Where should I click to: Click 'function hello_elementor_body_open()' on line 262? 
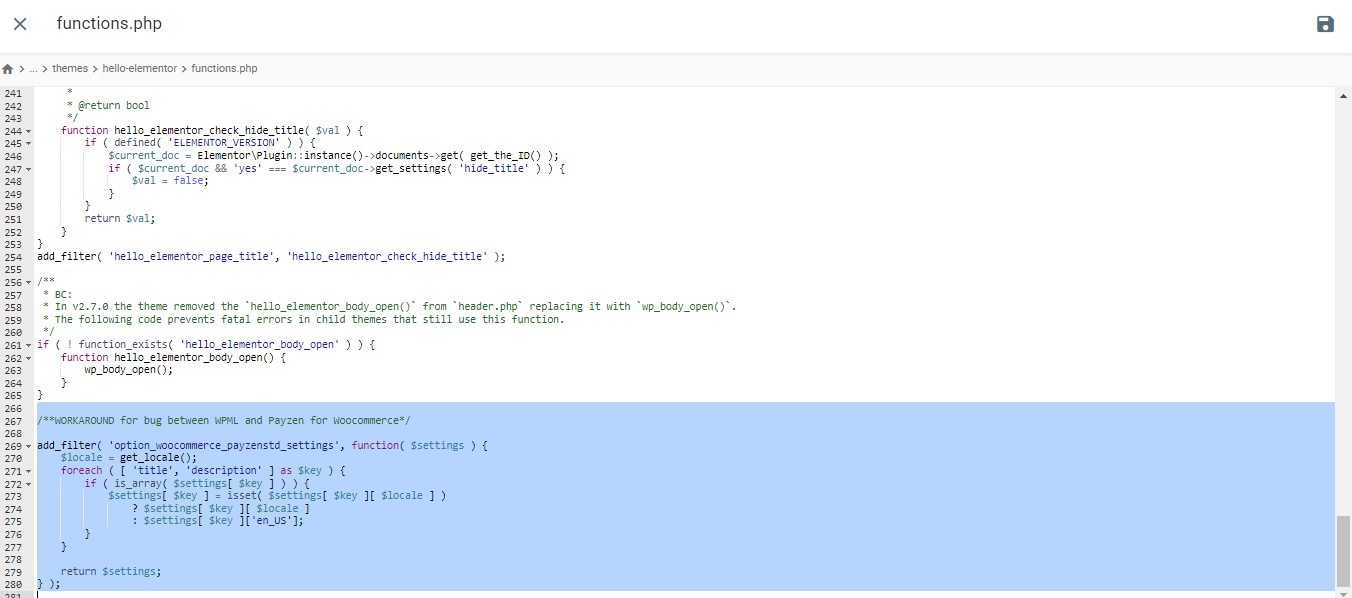tap(173, 357)
